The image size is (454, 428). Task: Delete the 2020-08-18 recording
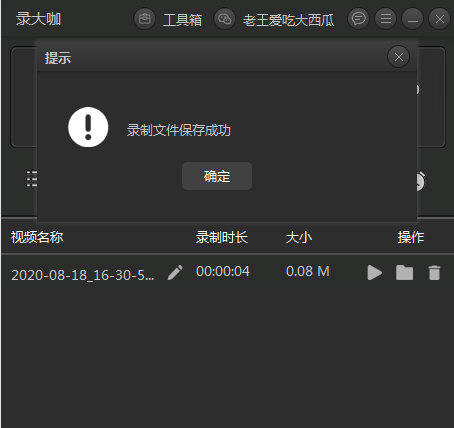pos(434,273)
